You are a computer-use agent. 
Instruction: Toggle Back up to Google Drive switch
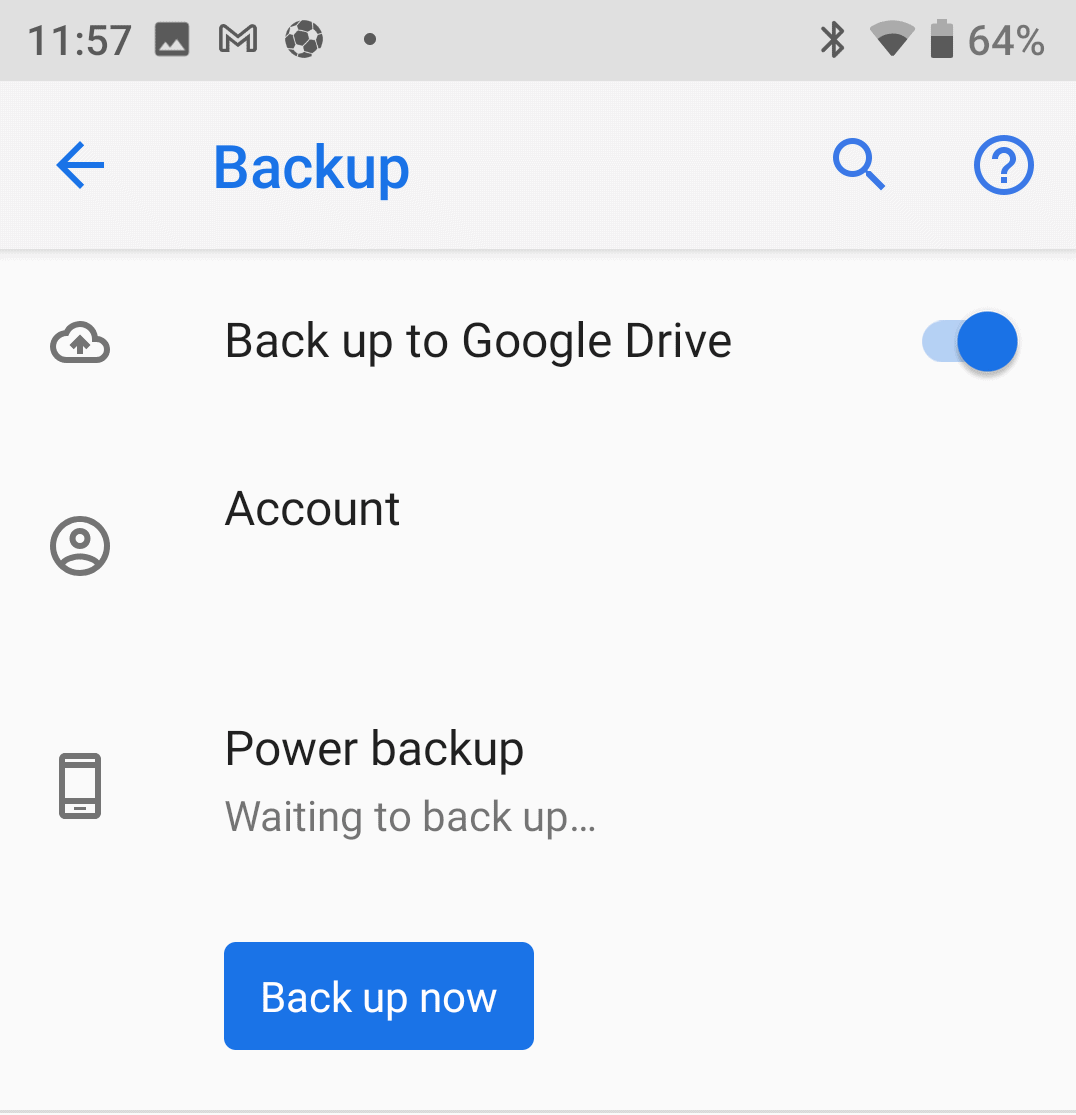point(969,341)
